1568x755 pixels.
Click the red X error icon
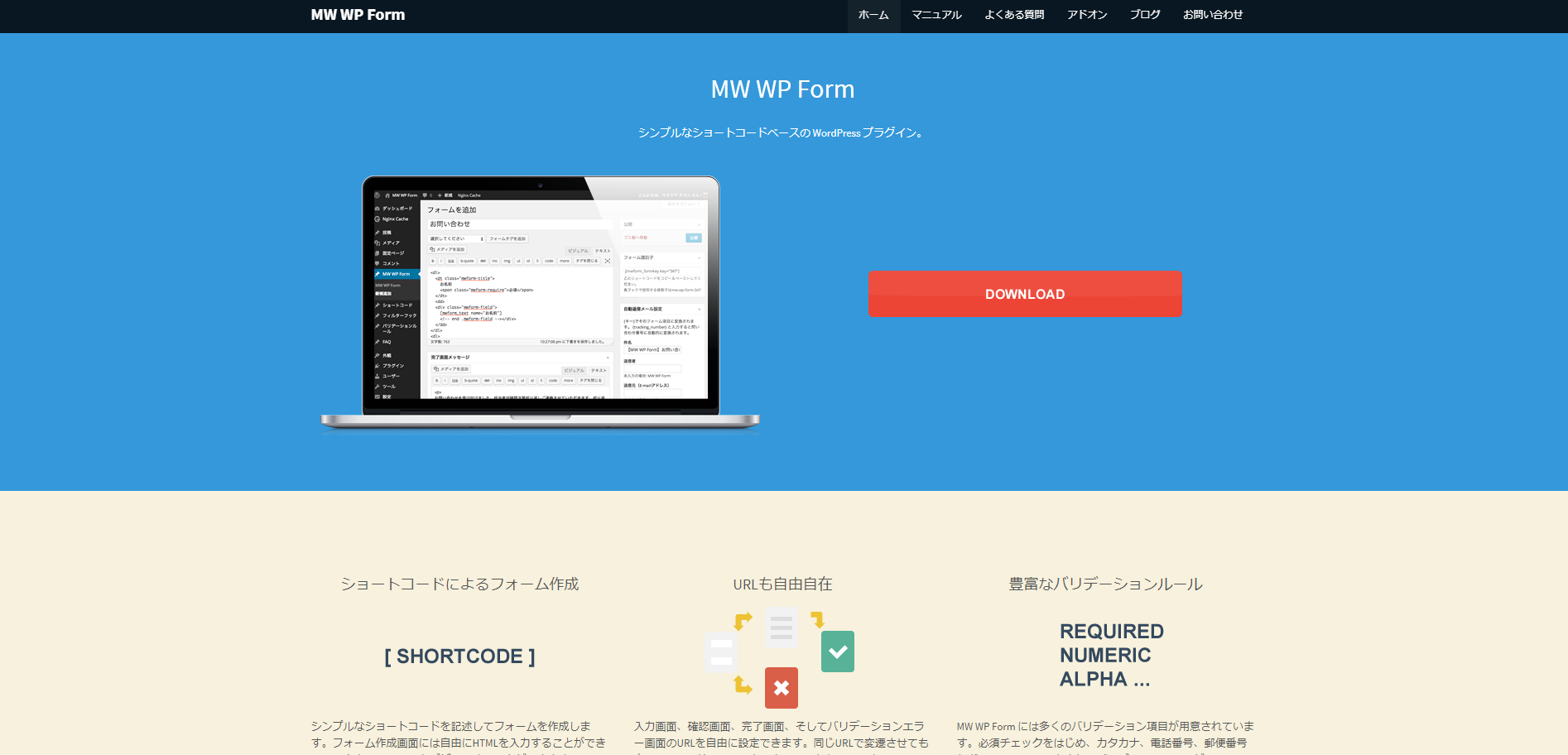[x=782, y=688]
